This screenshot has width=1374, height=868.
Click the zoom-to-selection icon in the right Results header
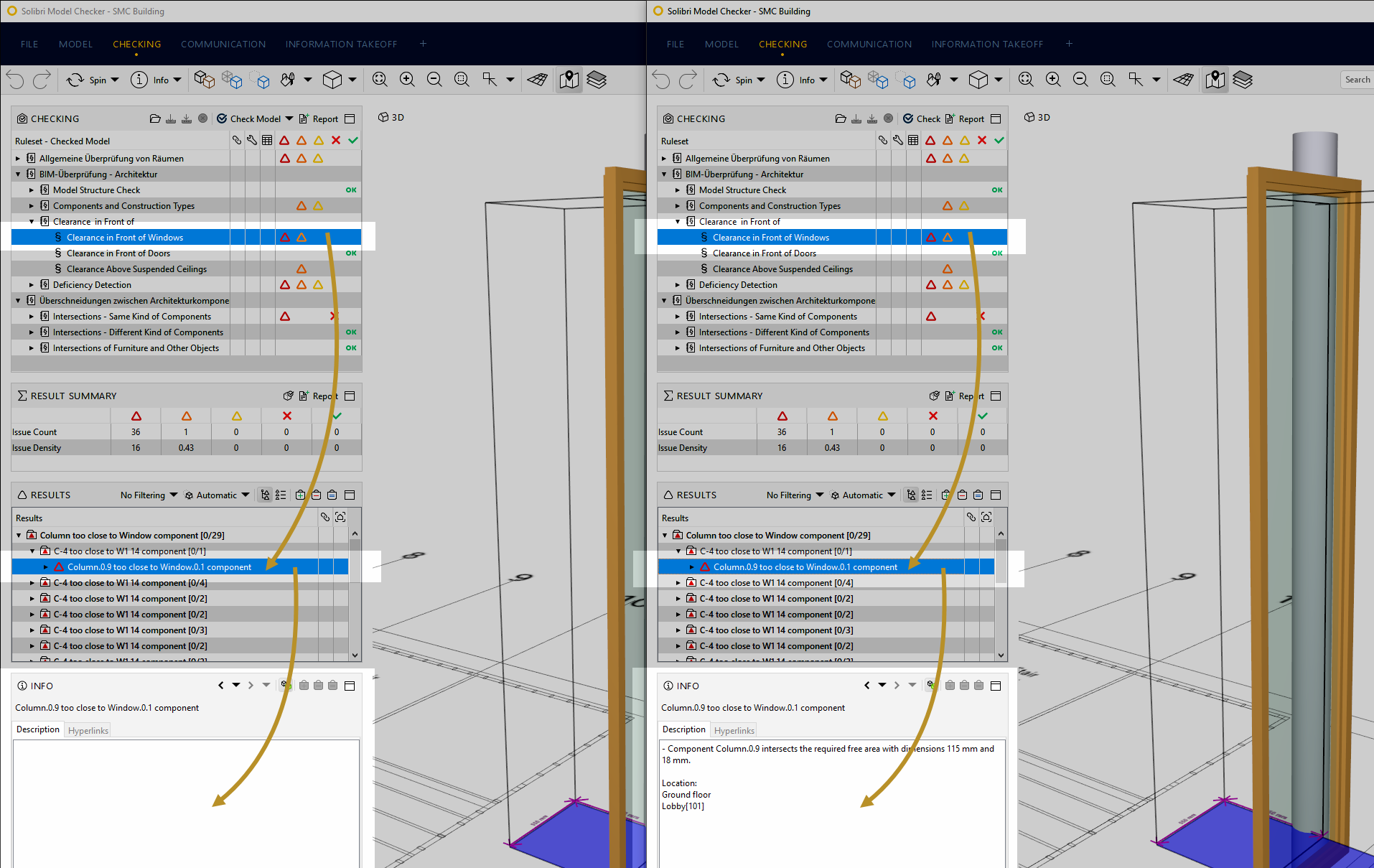(986, 517)
